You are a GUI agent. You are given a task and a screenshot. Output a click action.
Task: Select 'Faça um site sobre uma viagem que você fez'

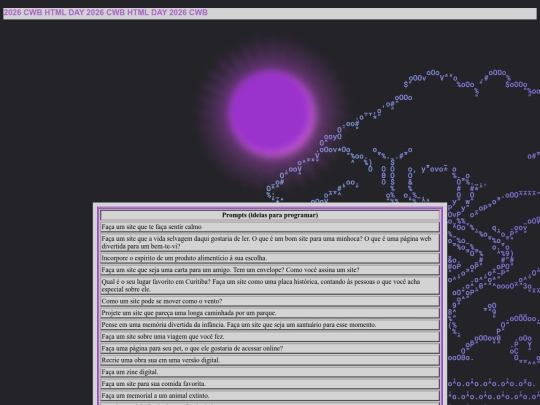point(270,336)
